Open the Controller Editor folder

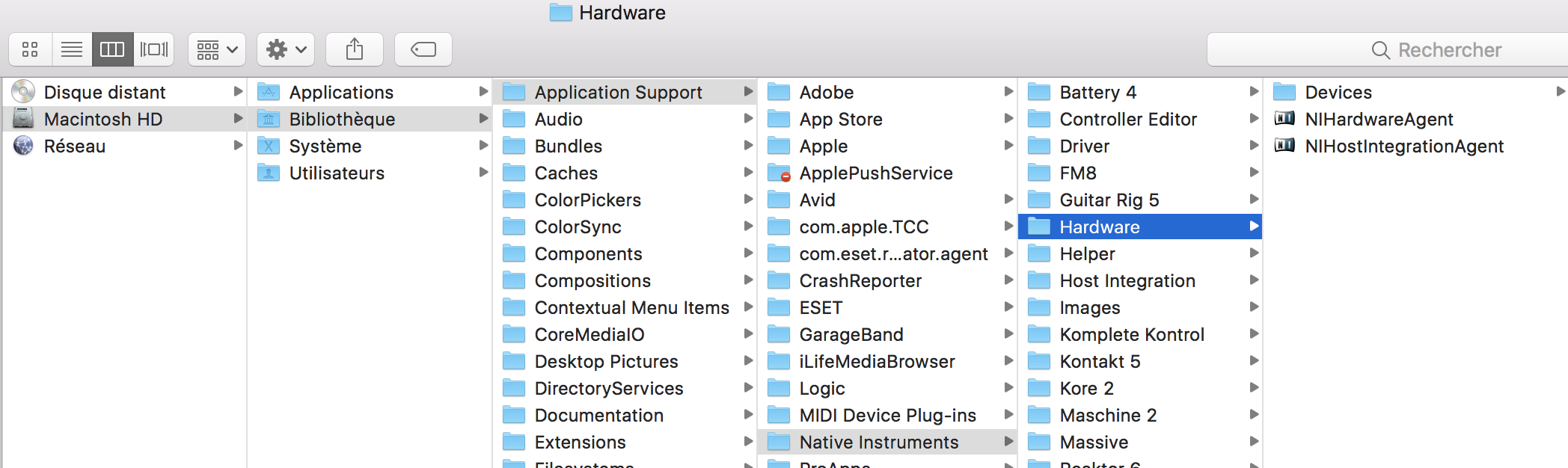point(1140,119)
